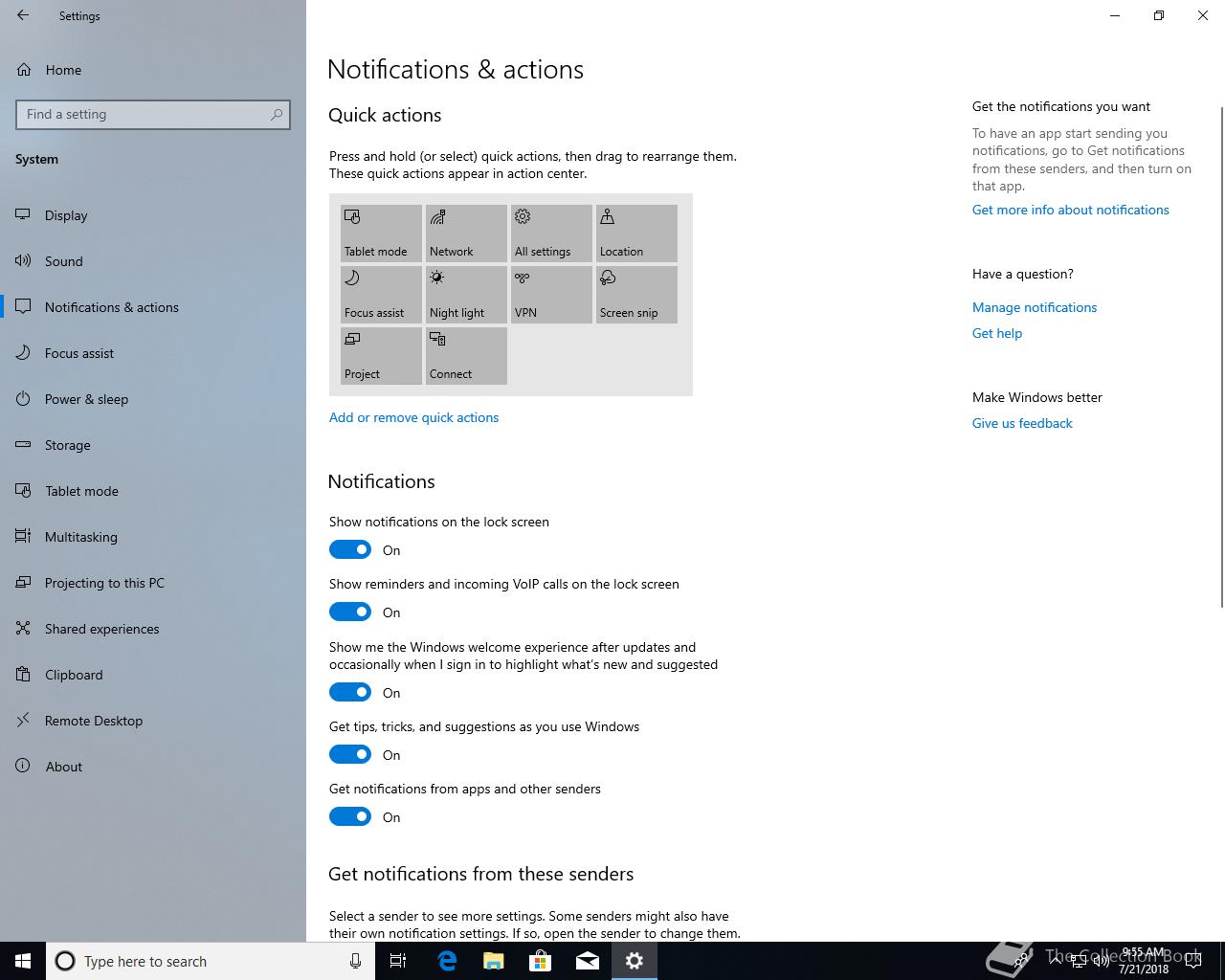This screenshot has height=980, width=1225.
Task: Click the volume speaker icon in the tray
Action: (1102, 961)
